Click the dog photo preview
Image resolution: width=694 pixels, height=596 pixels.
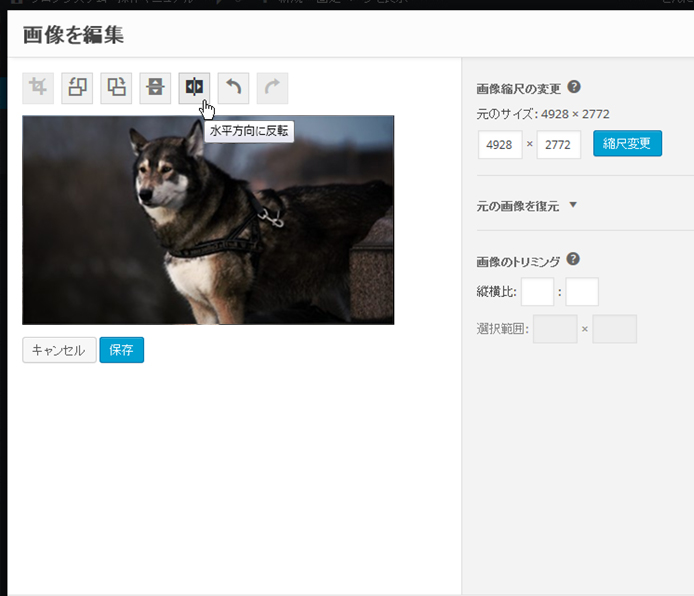pyautogui.click(x=208, y=220)
